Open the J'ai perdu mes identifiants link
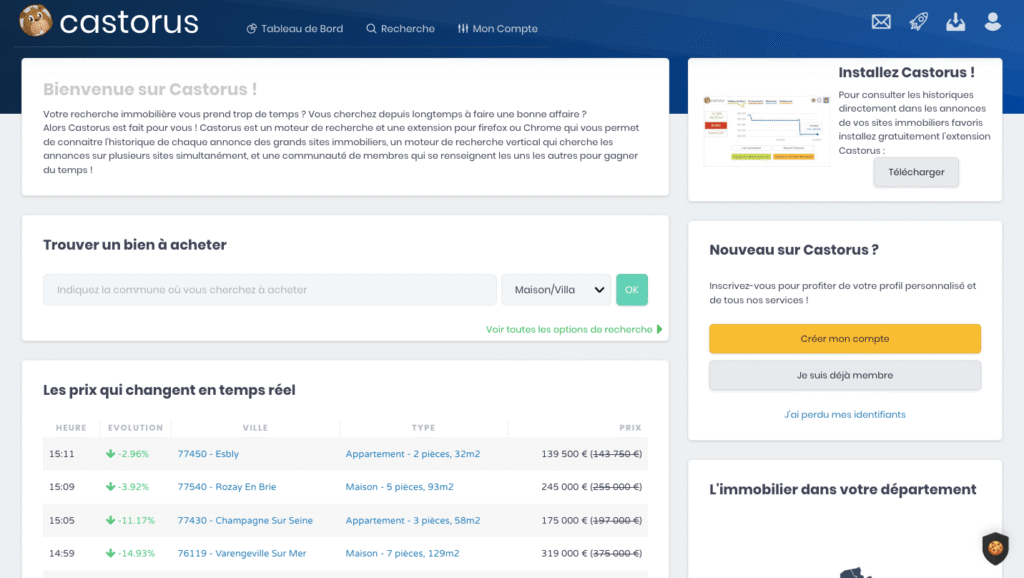The height and width of the screenshot is (578, 1024). (845, 414)
